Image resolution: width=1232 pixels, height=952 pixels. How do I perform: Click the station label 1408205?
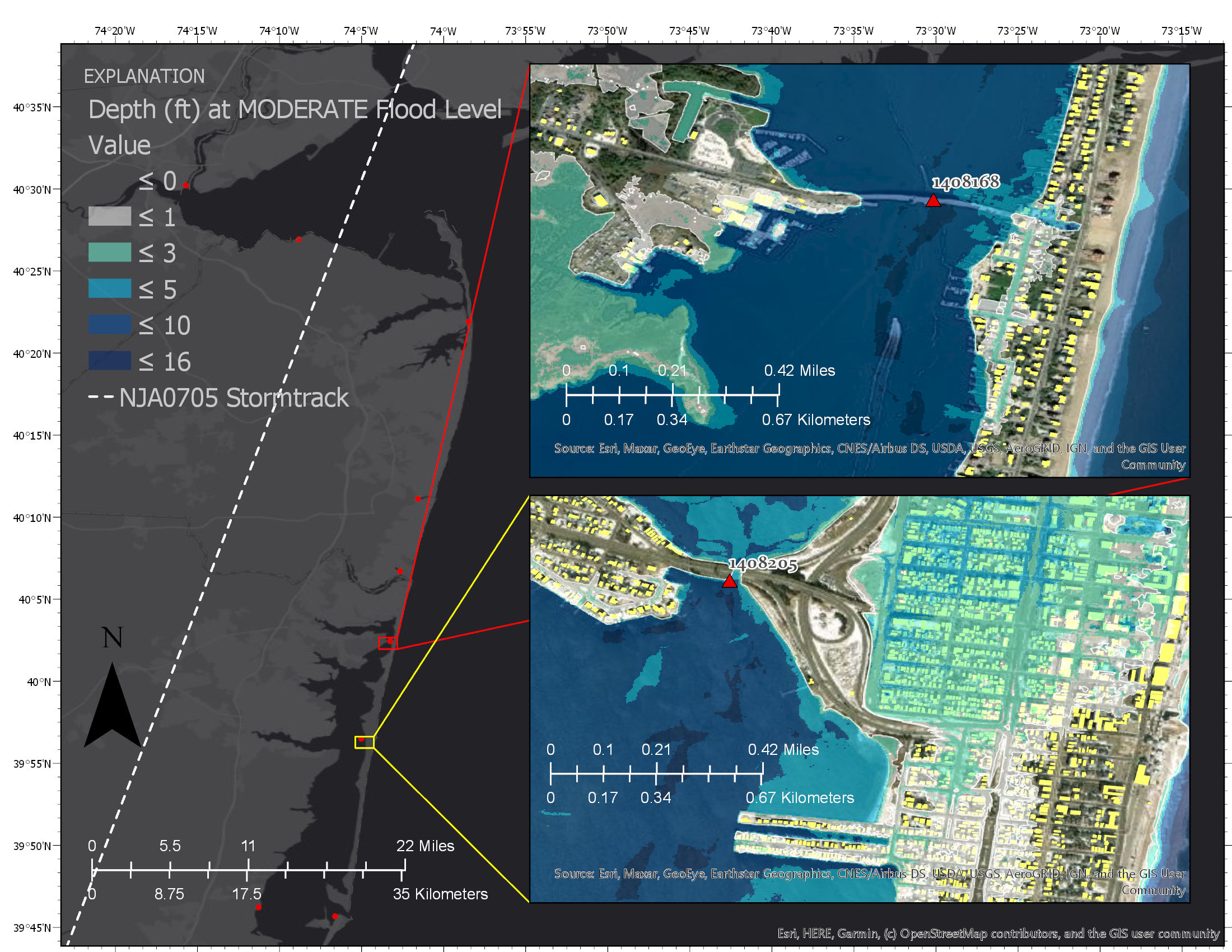coord(763,563)
